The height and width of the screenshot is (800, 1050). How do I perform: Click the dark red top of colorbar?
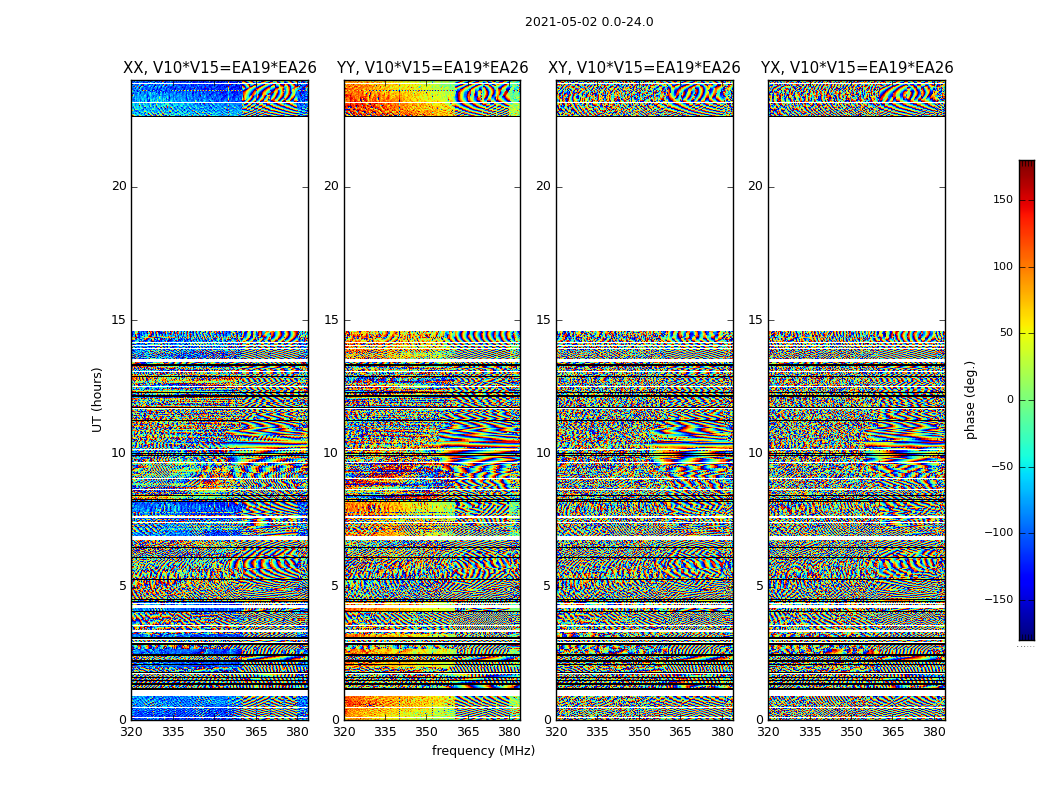[x=1026, y=164]
